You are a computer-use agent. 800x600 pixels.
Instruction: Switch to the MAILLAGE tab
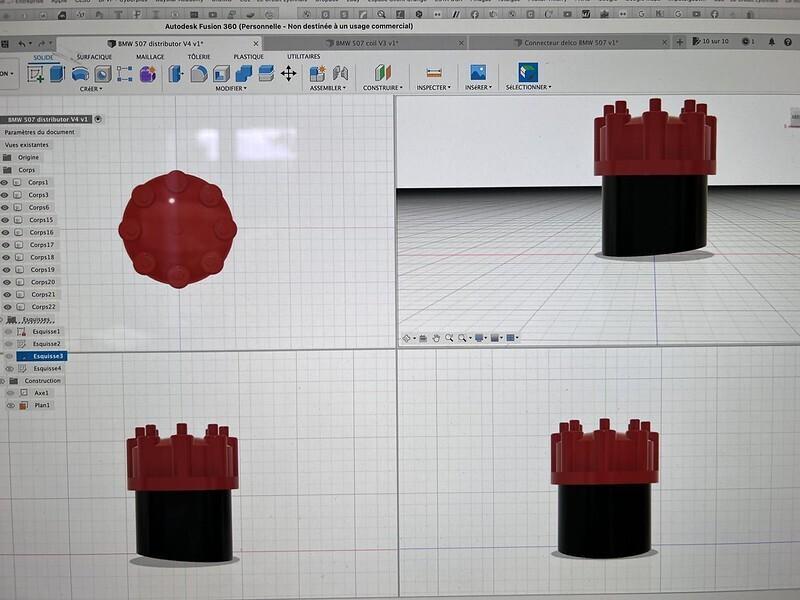point(150,57)
